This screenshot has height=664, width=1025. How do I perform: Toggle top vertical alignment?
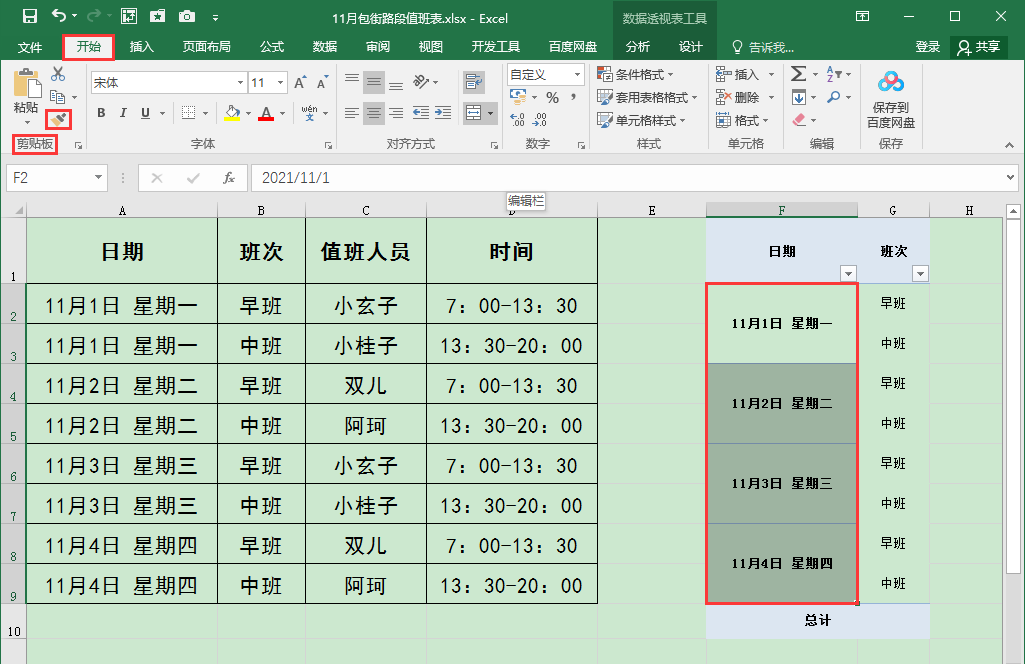352,81
